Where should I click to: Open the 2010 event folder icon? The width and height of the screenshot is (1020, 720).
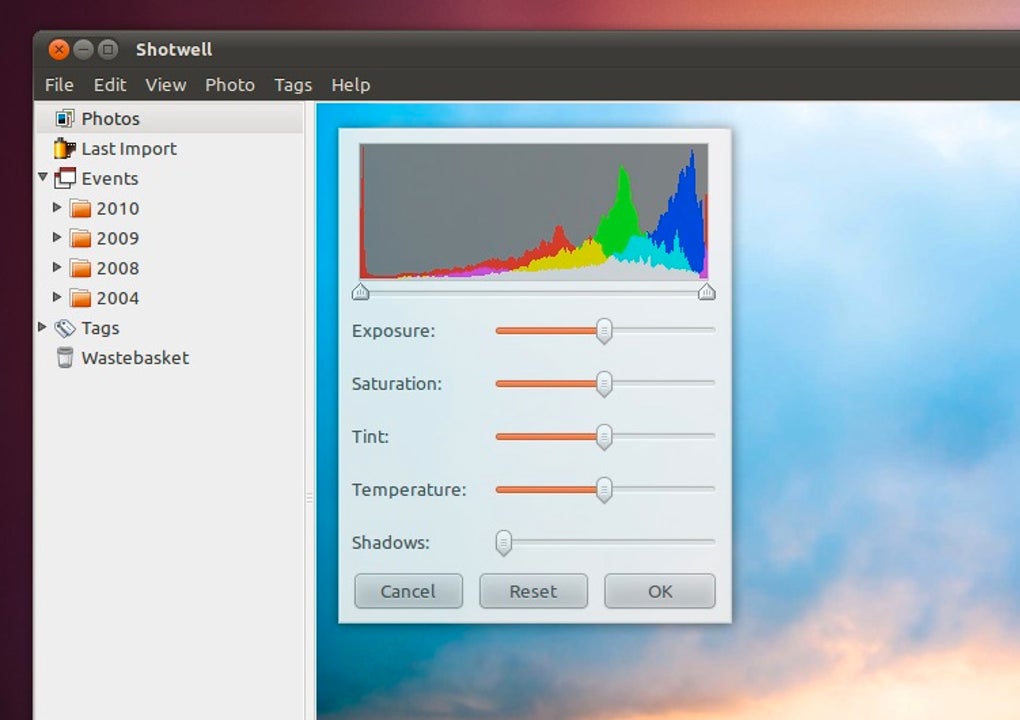click(x=80, y=209)
